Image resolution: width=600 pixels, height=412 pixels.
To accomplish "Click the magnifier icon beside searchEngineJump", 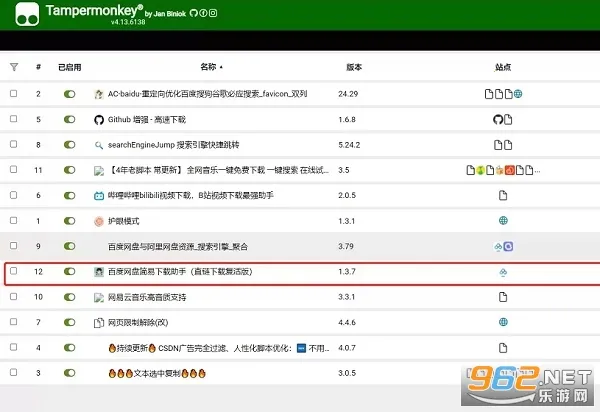I will pyautogui.click(x=99, y=145).
